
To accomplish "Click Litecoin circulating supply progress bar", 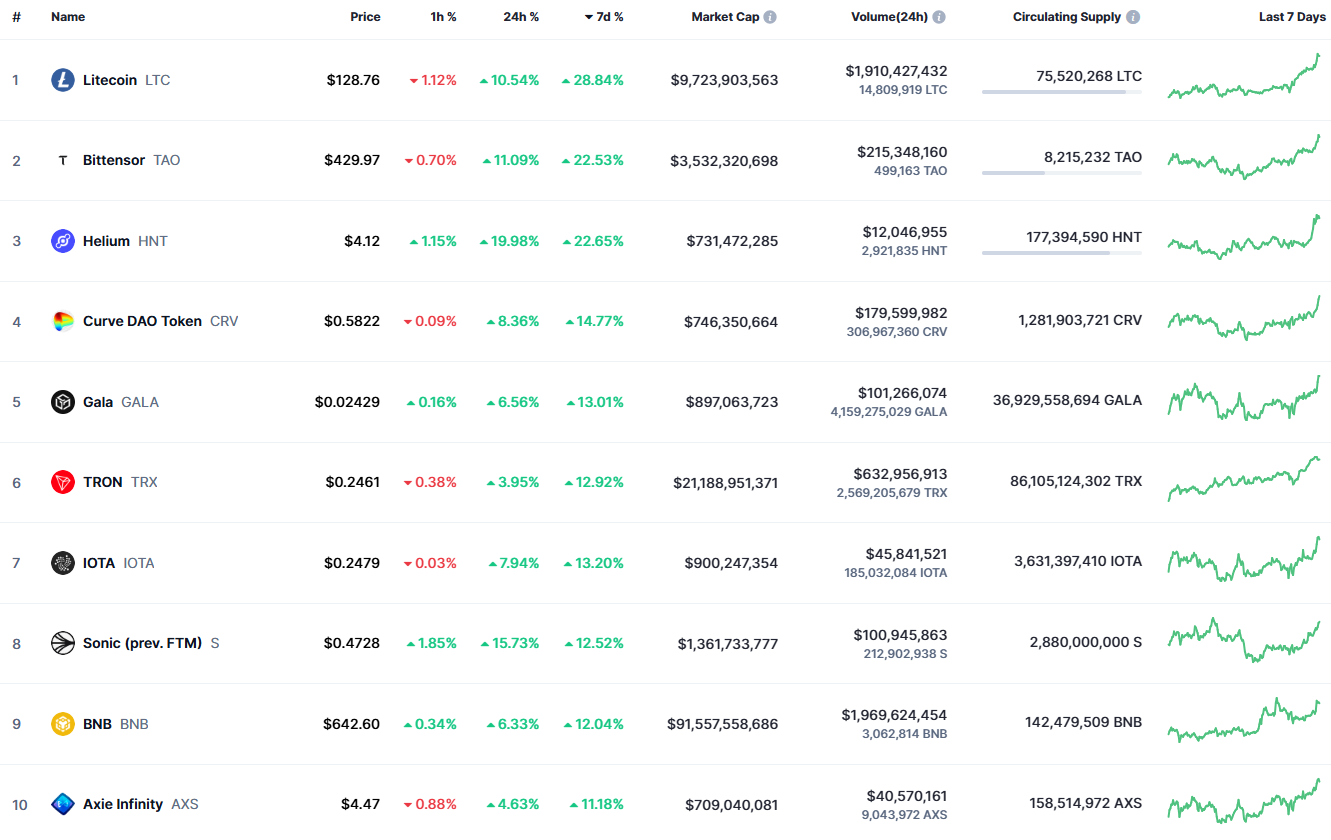I will coord(1062,92).
